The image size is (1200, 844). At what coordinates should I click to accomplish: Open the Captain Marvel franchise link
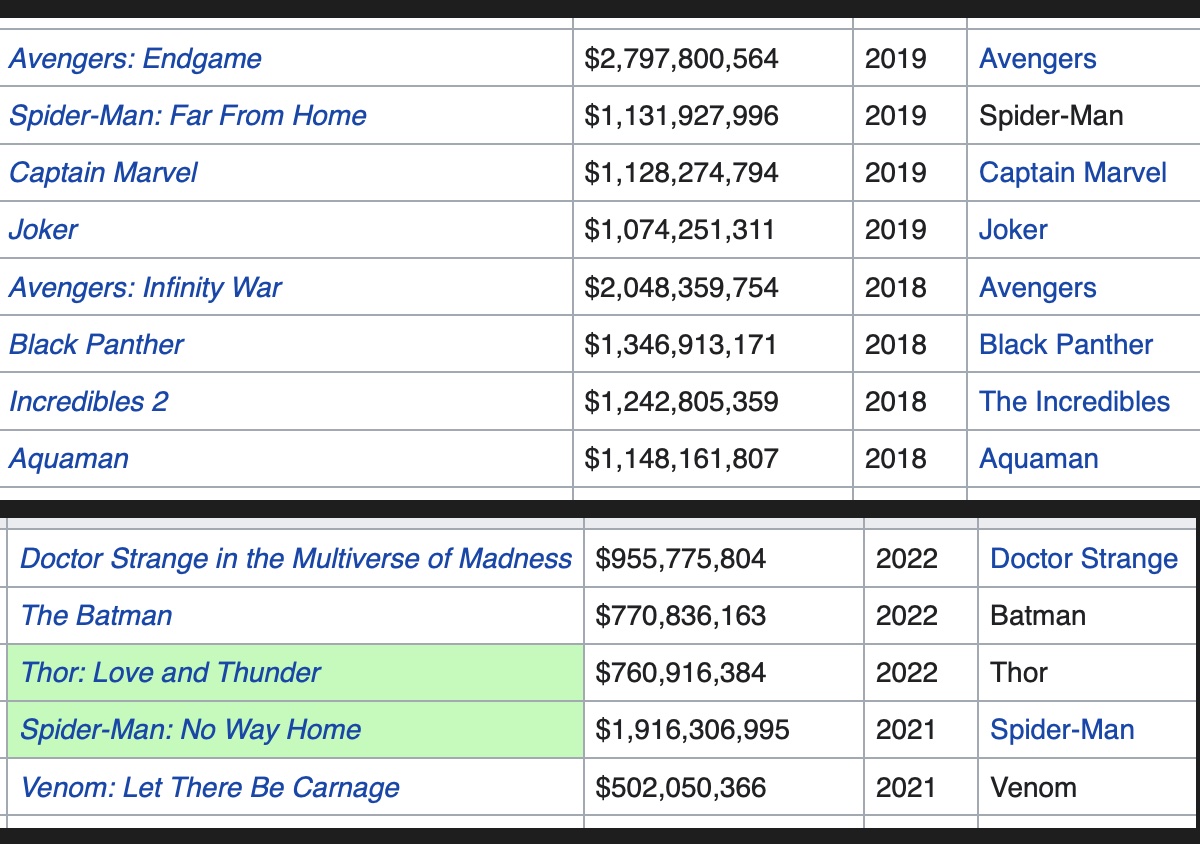[x=1073, y=172]
